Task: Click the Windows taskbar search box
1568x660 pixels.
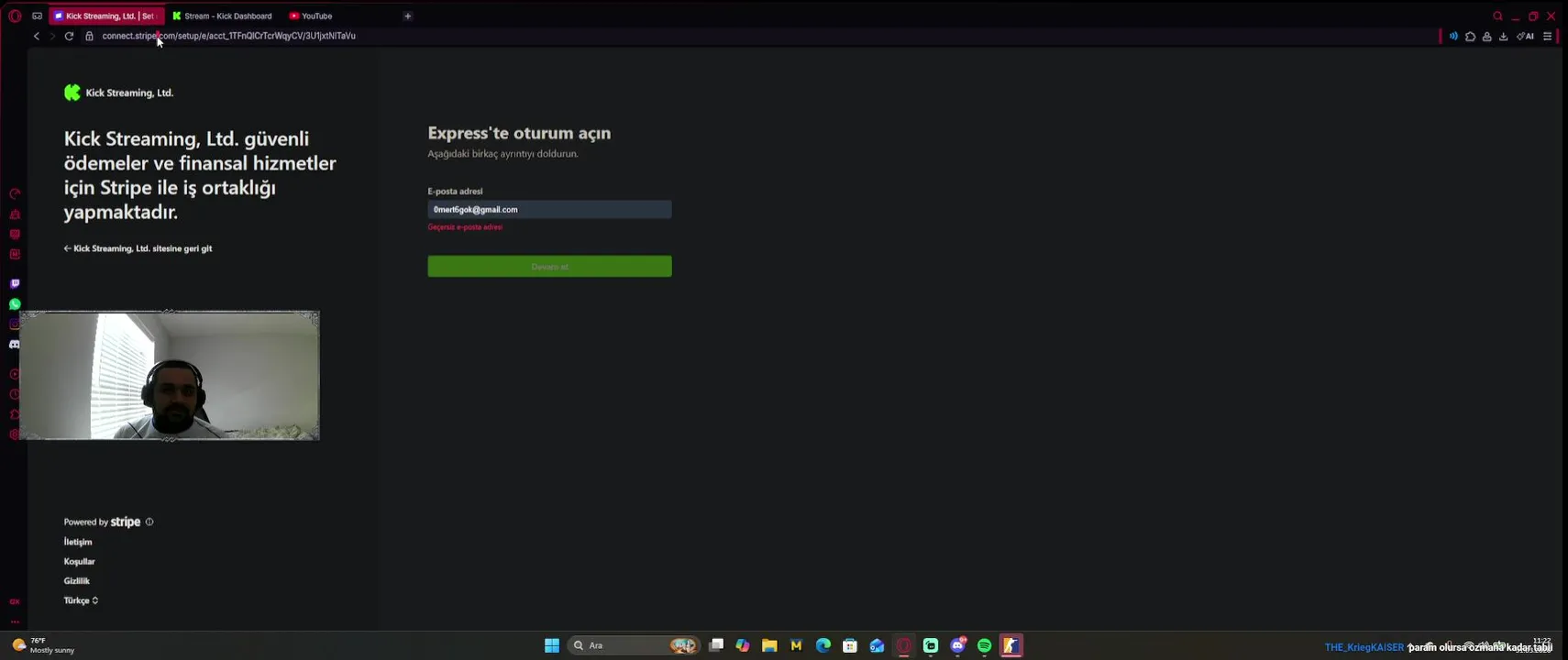Action: click(x=635, y=645)
